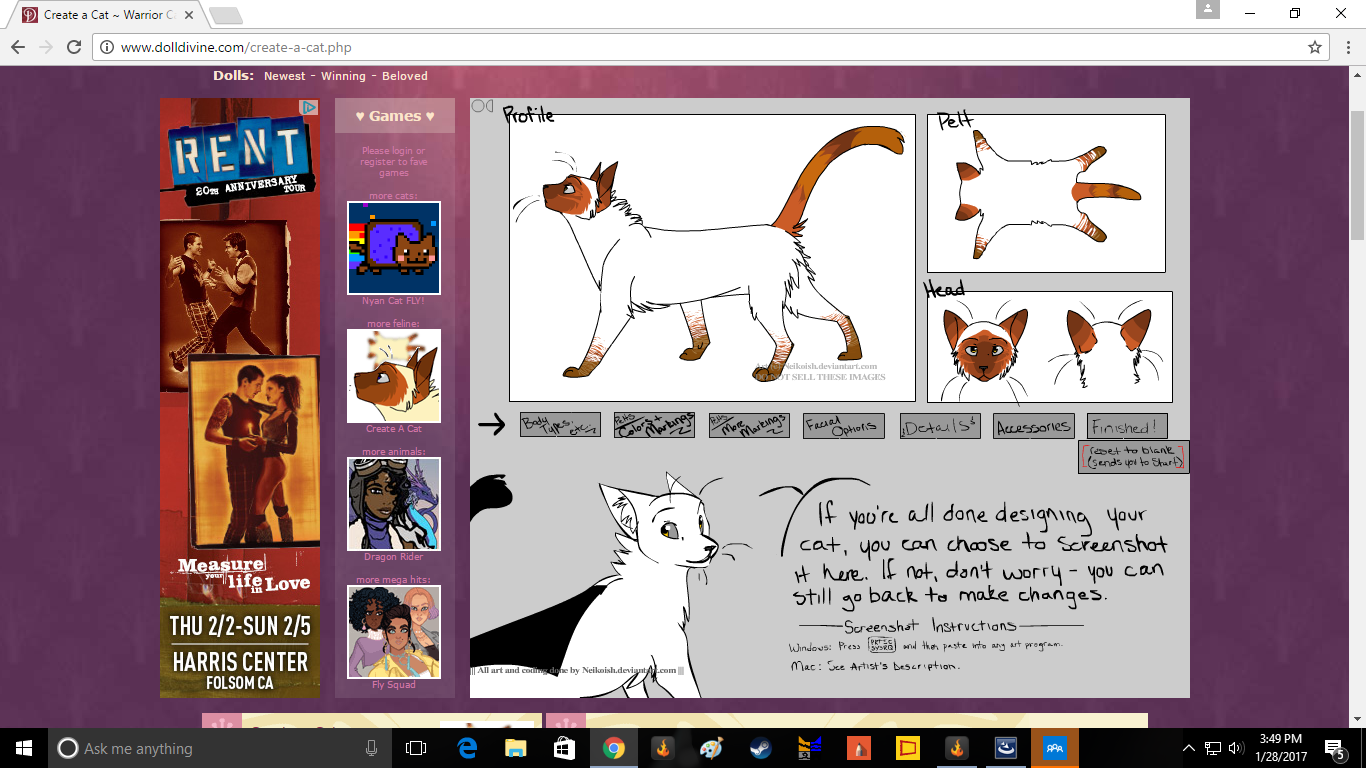Open the Paint palette taskbar icon
Image resolution: width=1366 pixels, height=768 pixels.
710,748
